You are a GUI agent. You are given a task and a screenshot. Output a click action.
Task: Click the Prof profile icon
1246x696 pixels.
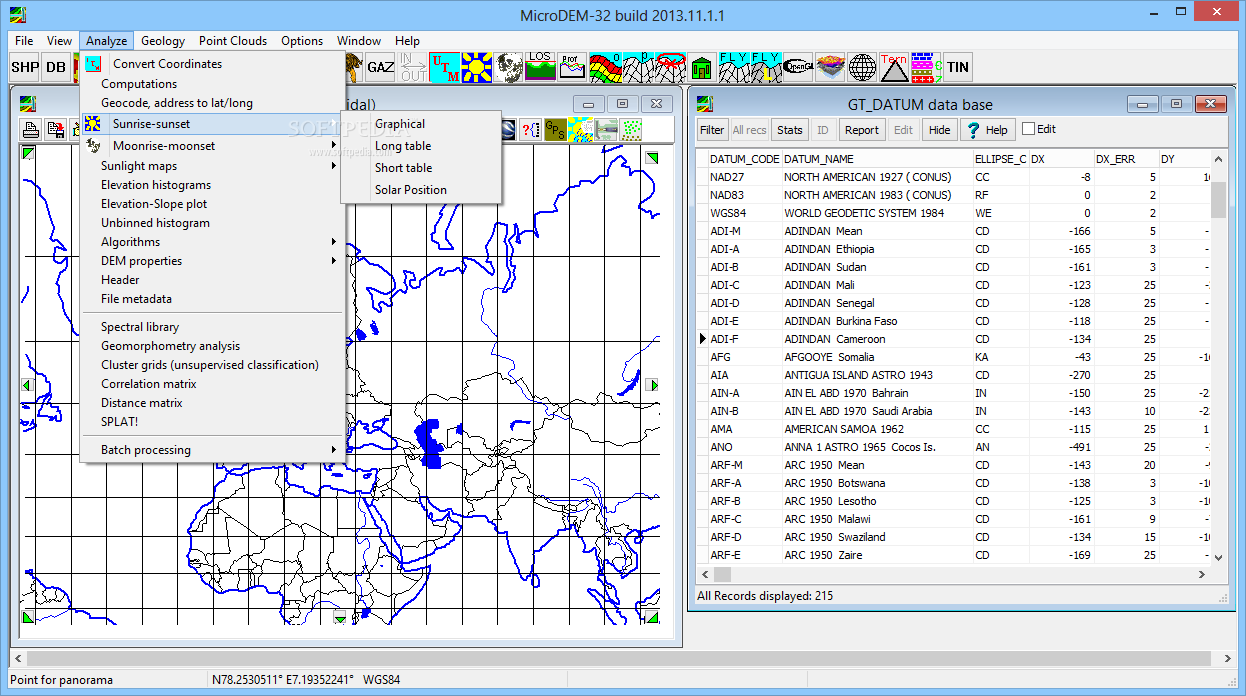[x=572, y=67]
